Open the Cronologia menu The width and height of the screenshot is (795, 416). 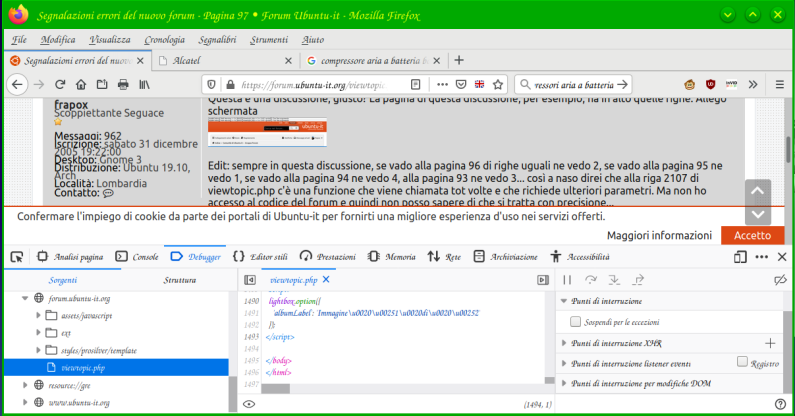(x=164, y=40)
